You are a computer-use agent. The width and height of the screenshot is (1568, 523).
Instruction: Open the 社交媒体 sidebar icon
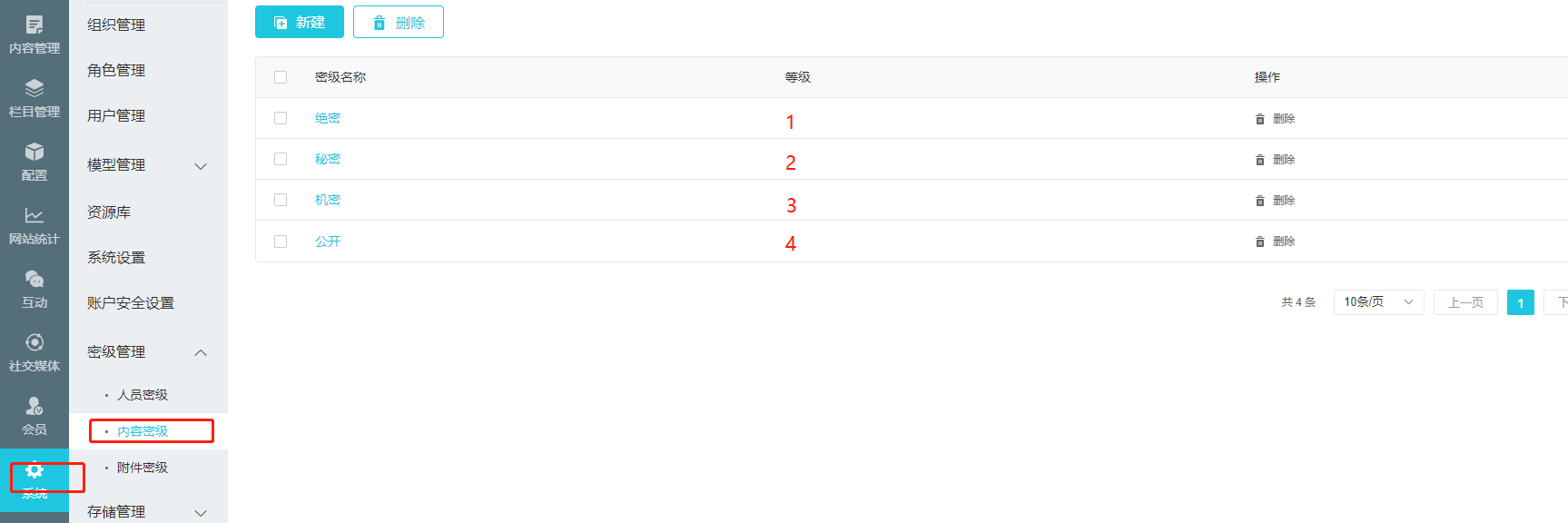coord(35,342)
